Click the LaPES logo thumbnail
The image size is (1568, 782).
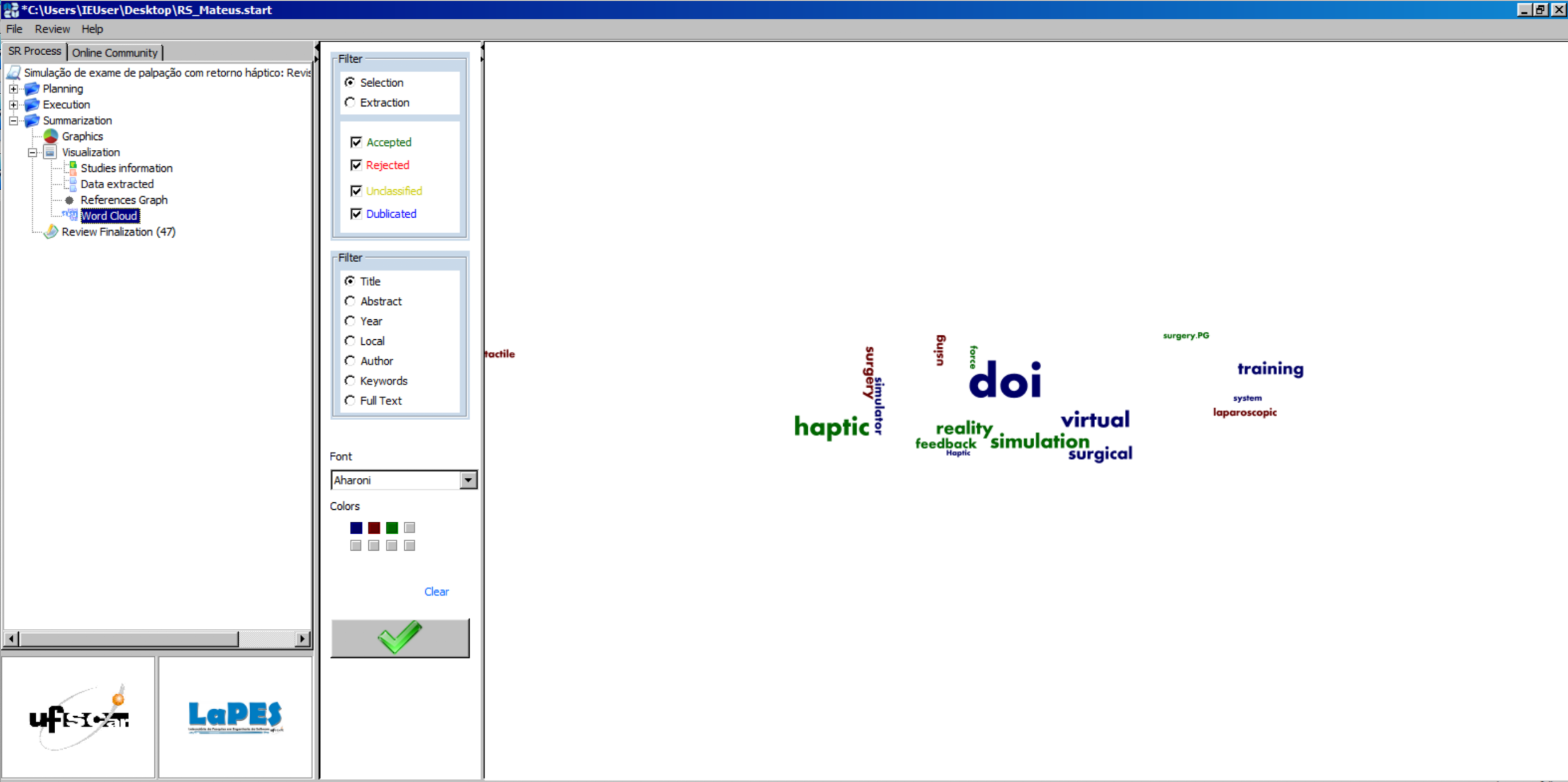[235, 717]
